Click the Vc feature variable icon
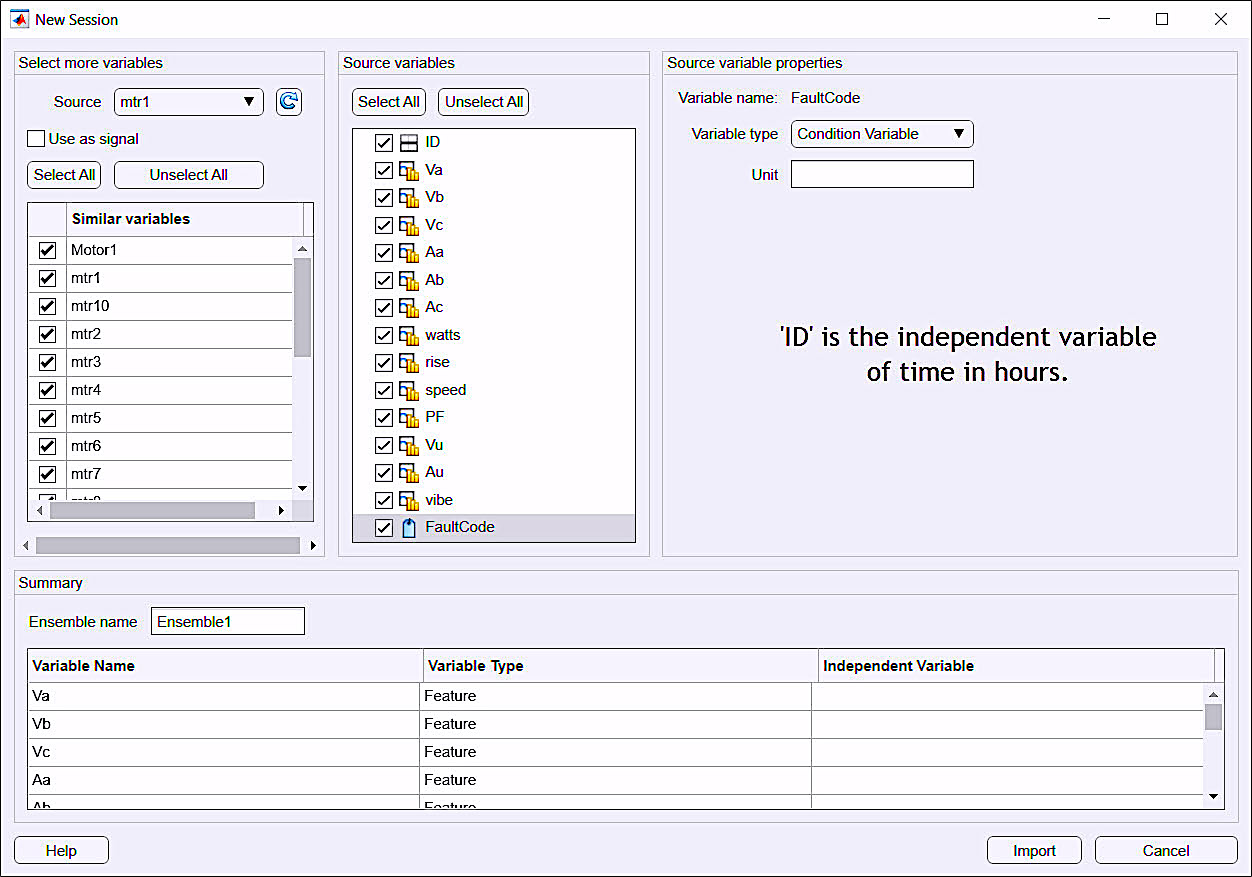This screenshot has width=1252, height=877. (x=408, y=225)
